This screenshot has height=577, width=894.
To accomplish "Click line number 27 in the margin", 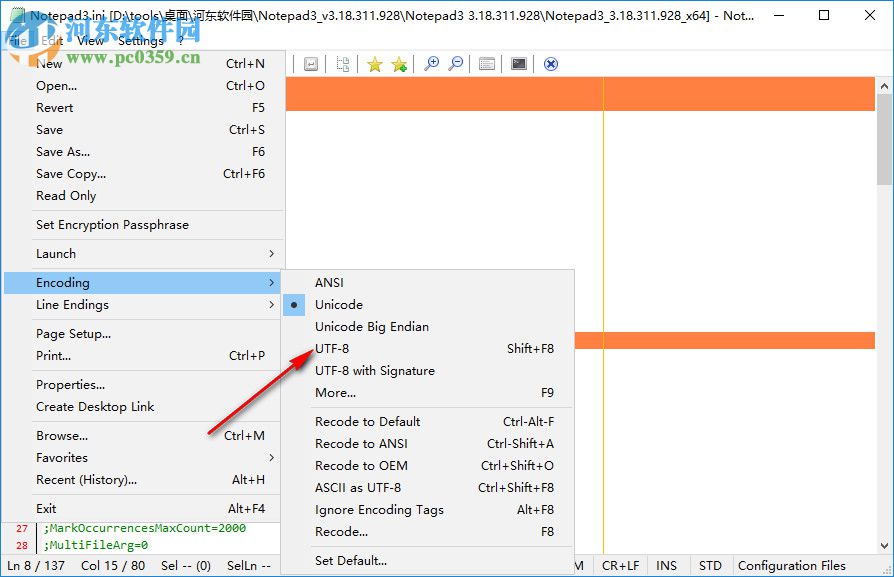I will [22, 529].
